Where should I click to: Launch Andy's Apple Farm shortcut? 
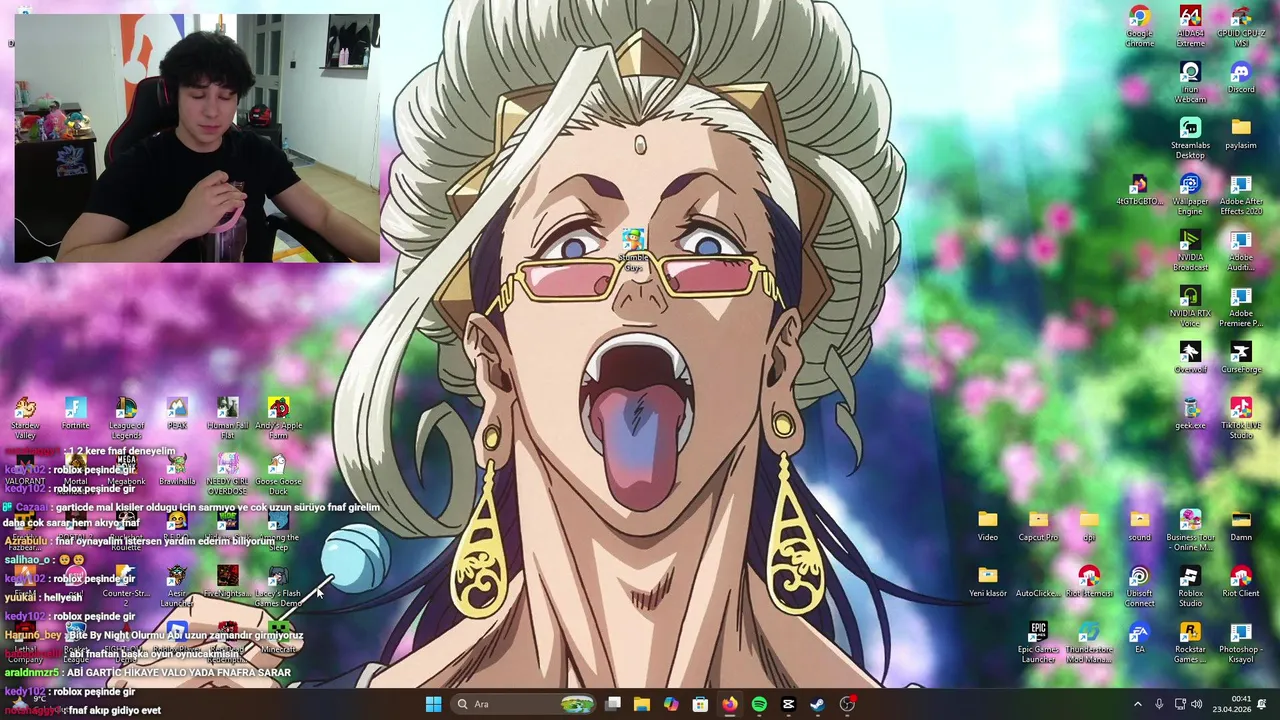pyautogui.click(x=278, y=419)
